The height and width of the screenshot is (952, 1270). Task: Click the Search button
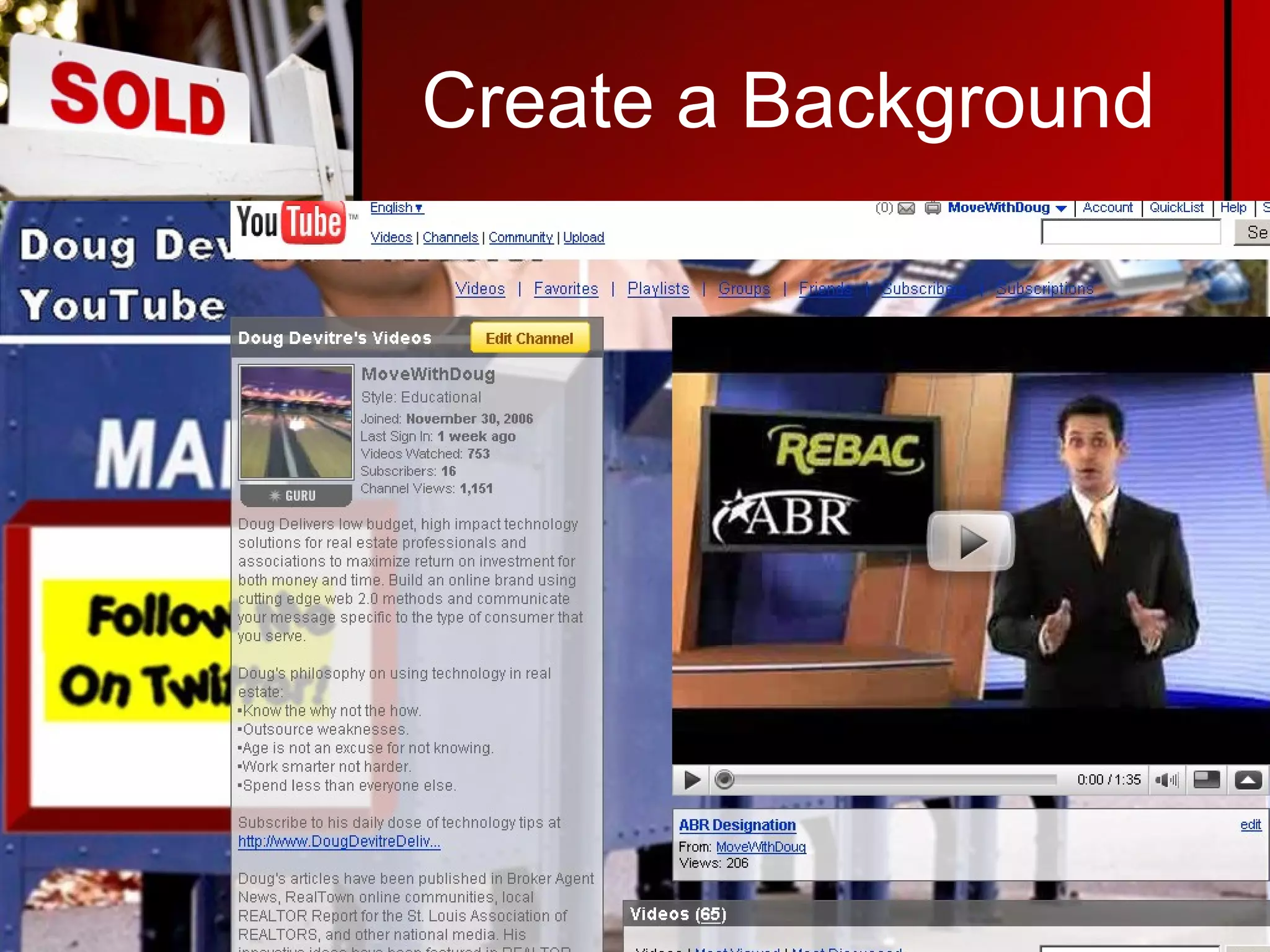(1252, 232)
